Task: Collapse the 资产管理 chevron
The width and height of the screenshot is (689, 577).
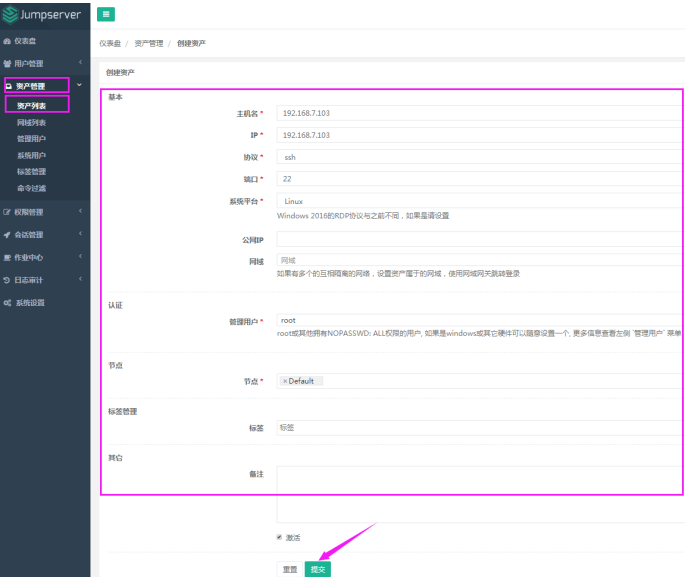Action: click(x=80, y=85)
